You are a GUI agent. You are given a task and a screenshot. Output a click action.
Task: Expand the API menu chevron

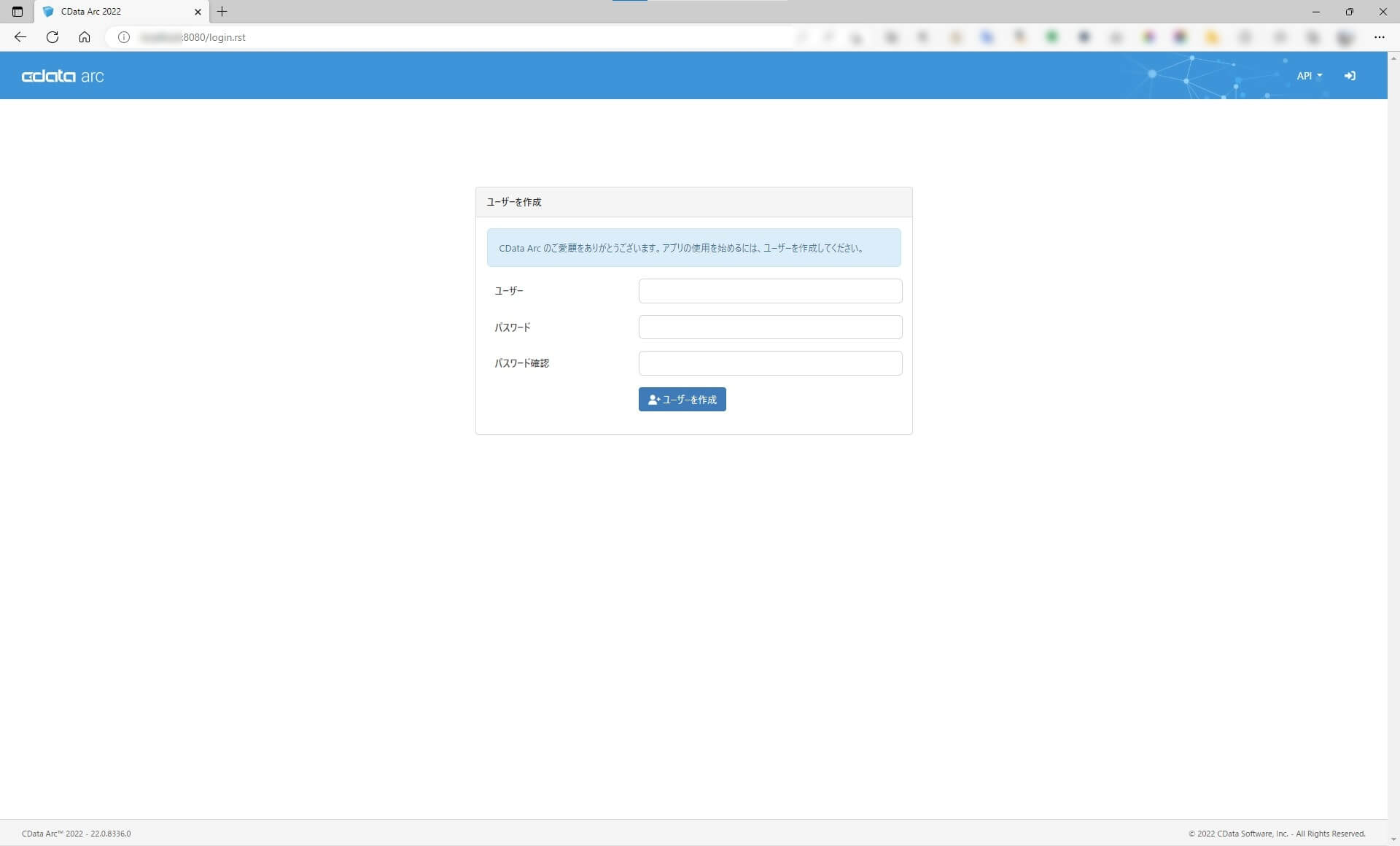(1320, 75)
